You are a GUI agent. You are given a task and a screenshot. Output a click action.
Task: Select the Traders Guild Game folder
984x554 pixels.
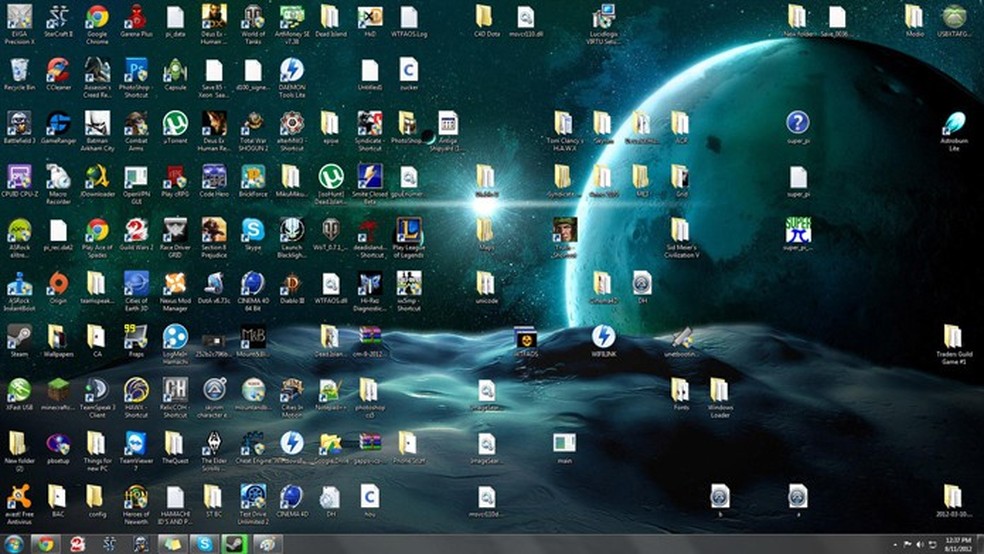[x=952, y=337]
